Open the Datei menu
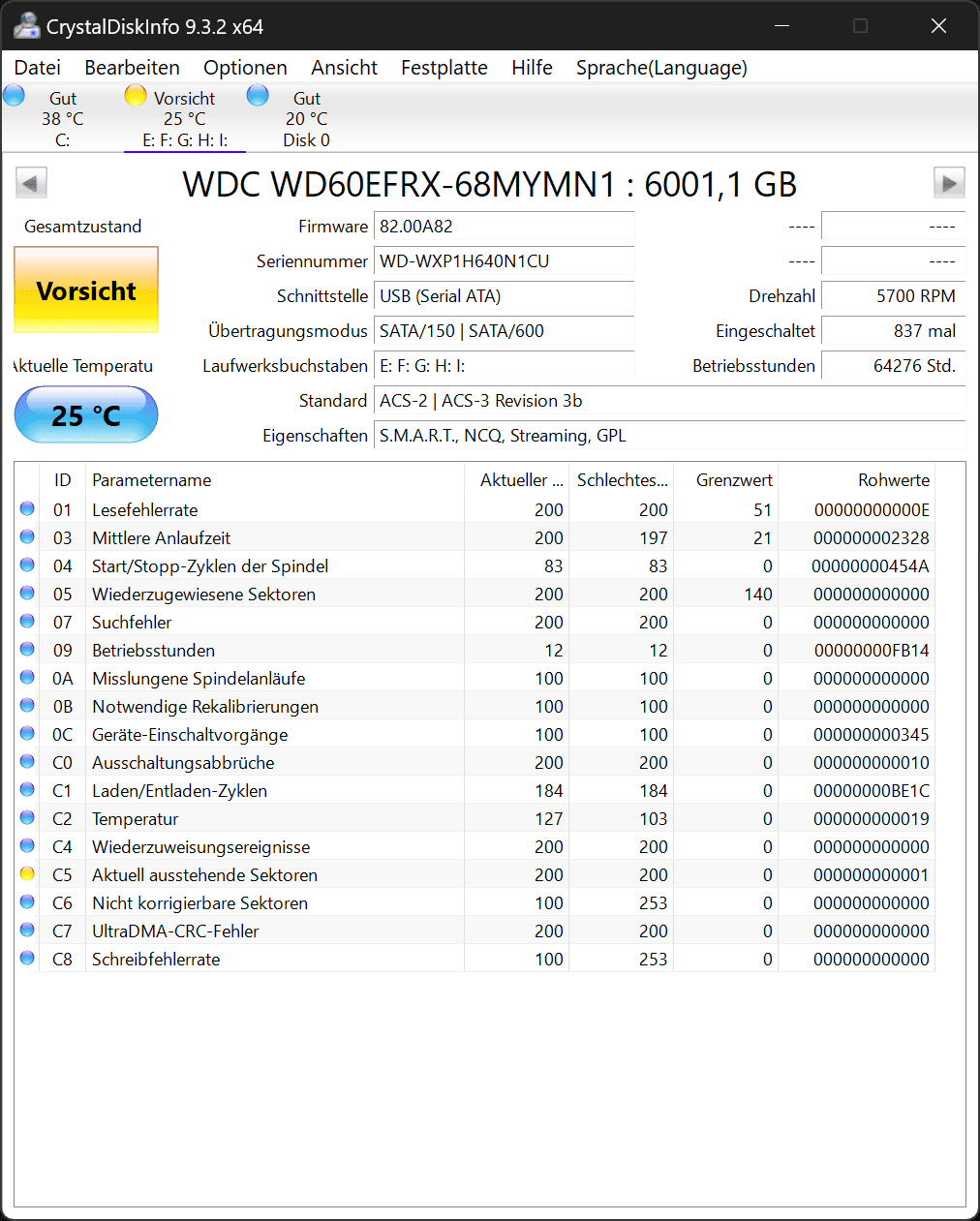 (x=38, y=68)
